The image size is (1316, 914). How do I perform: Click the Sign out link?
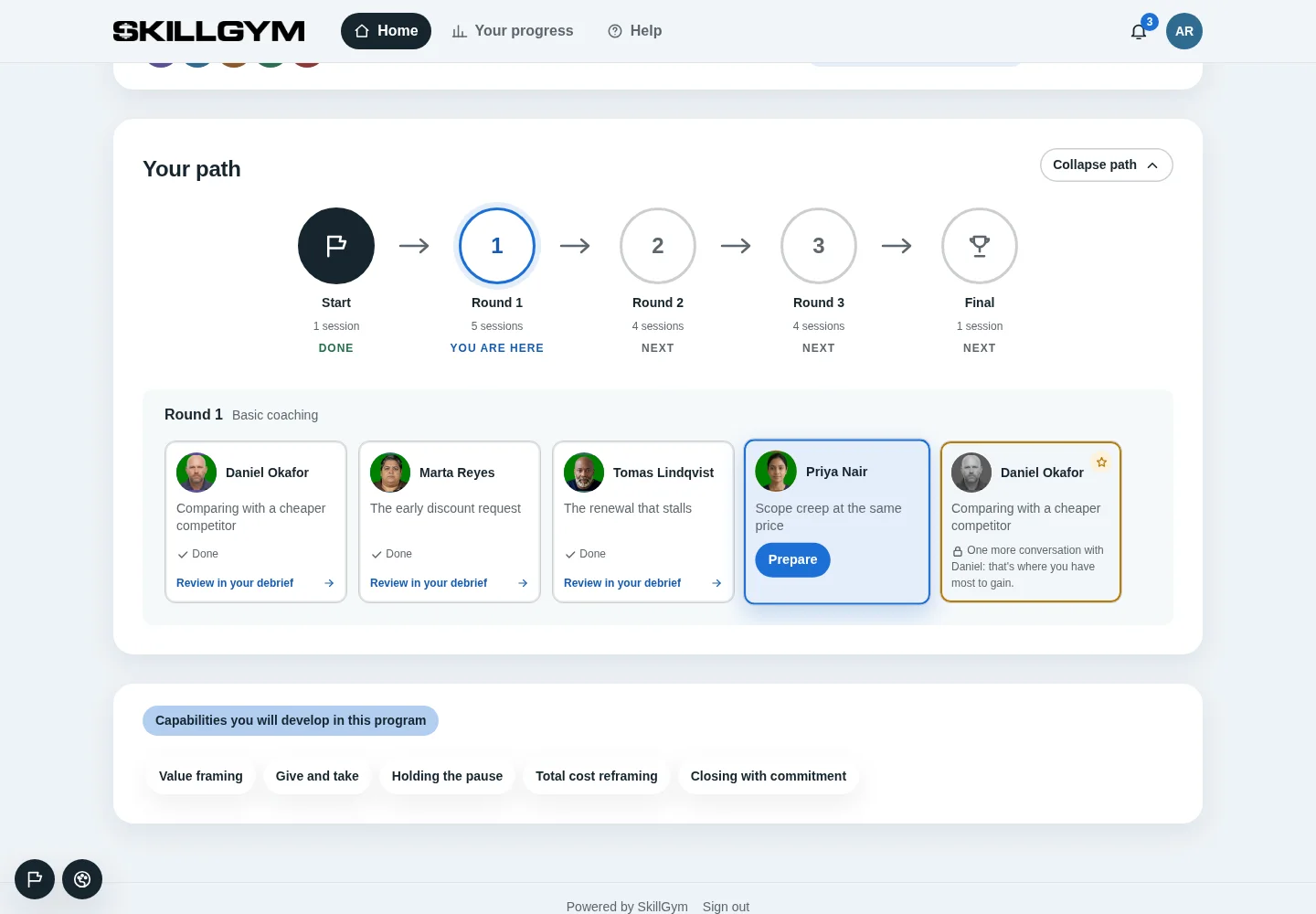pos(726,907)
